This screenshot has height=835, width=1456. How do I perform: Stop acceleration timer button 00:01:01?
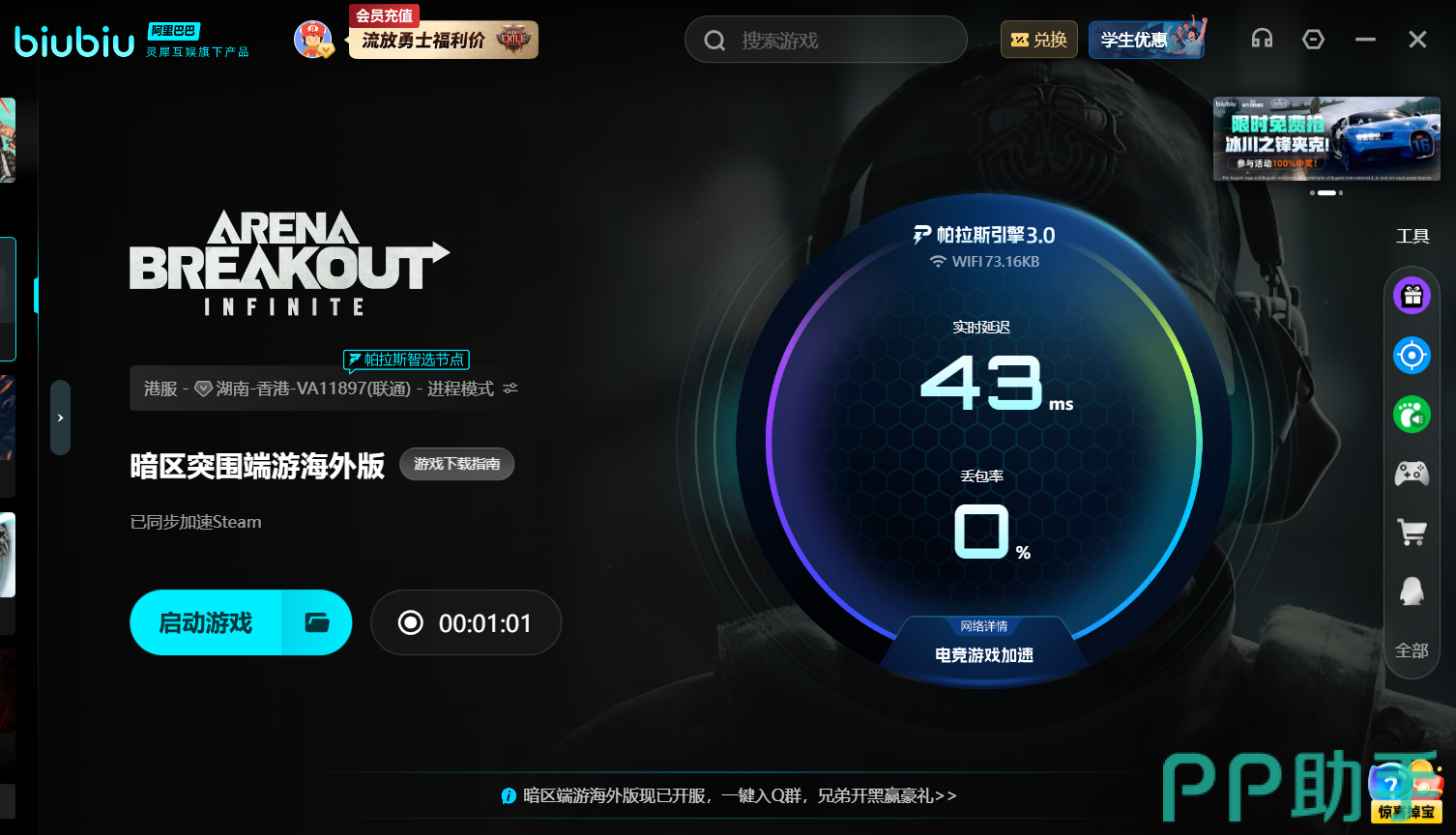tap(466, 622)
